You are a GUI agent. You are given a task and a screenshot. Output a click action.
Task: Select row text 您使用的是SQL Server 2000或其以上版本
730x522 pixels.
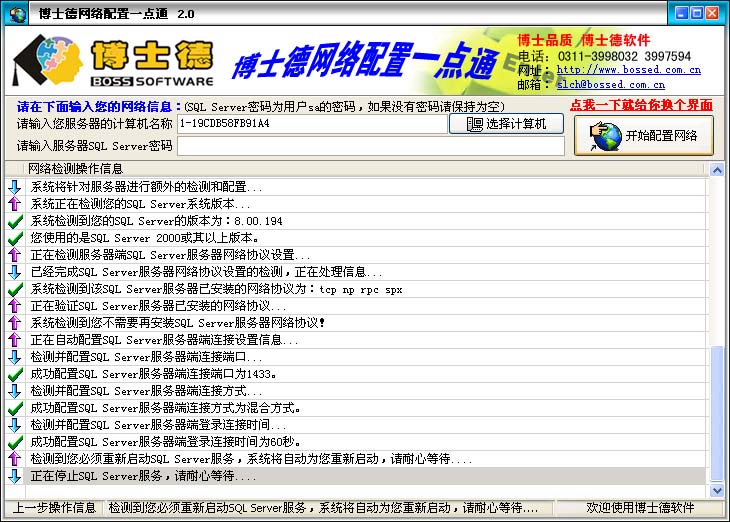pyautogui.click(x=144, y=238)
